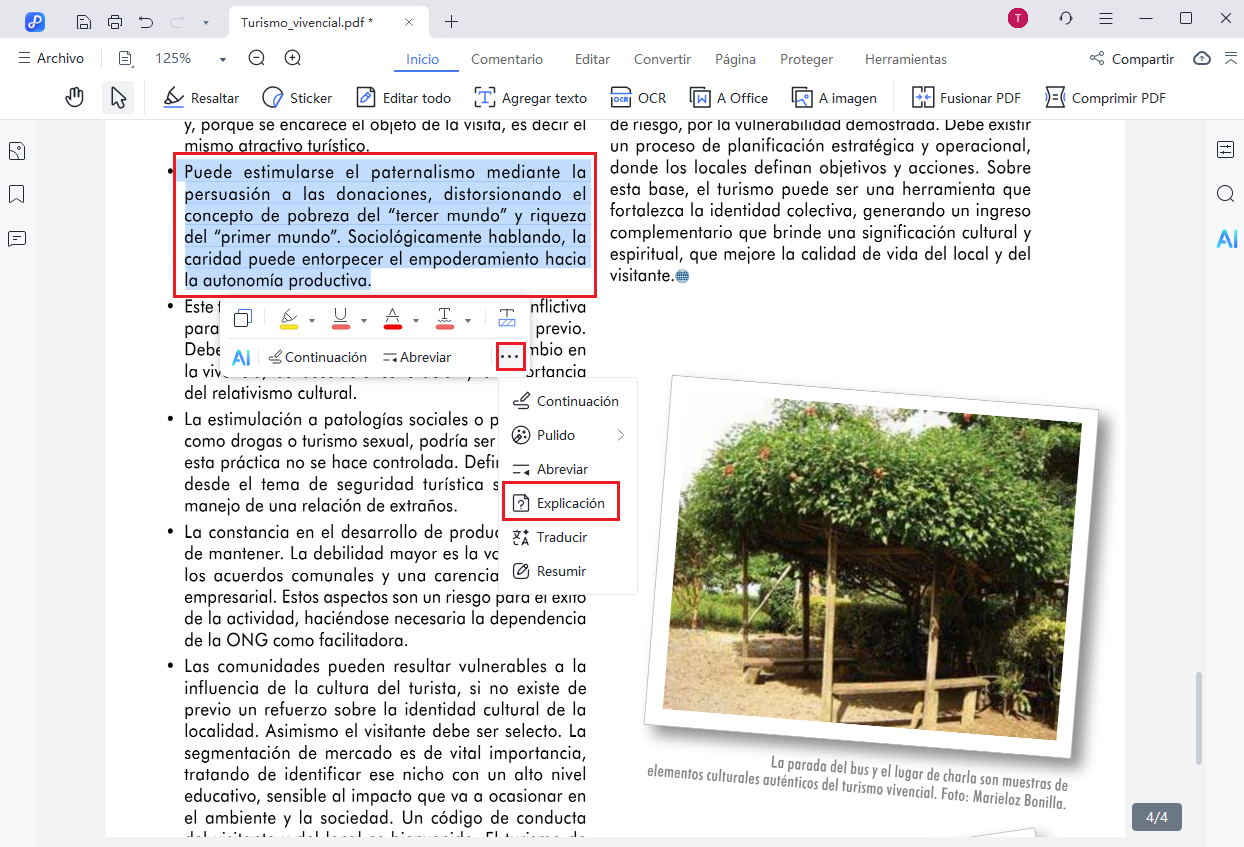This screenshot has height=847, width=1244.
Task: Click the zoom out minus icon
Action: 257,59
